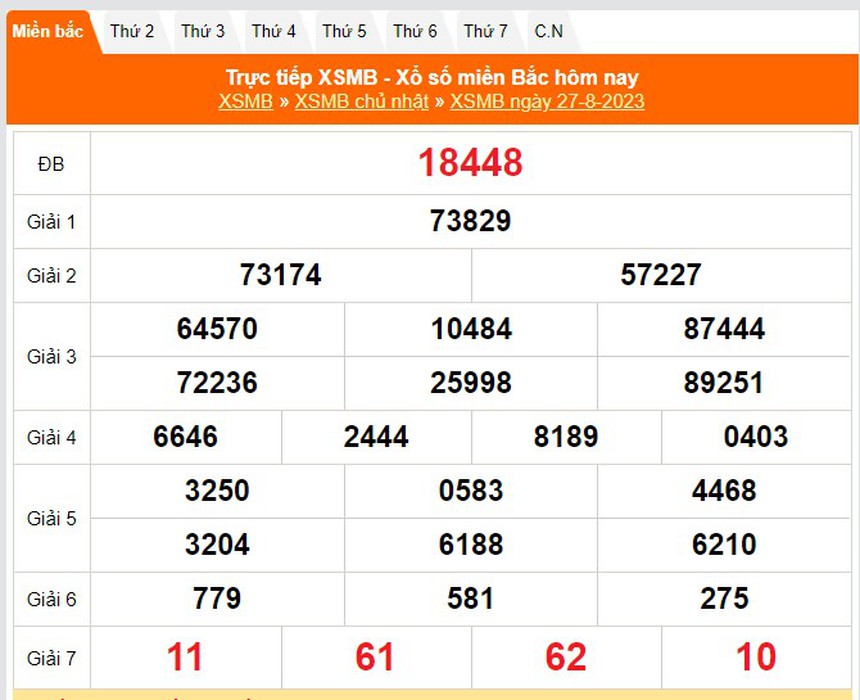Select the red Giải 7 number 62
860x700 pixels.
pos(566,657)
